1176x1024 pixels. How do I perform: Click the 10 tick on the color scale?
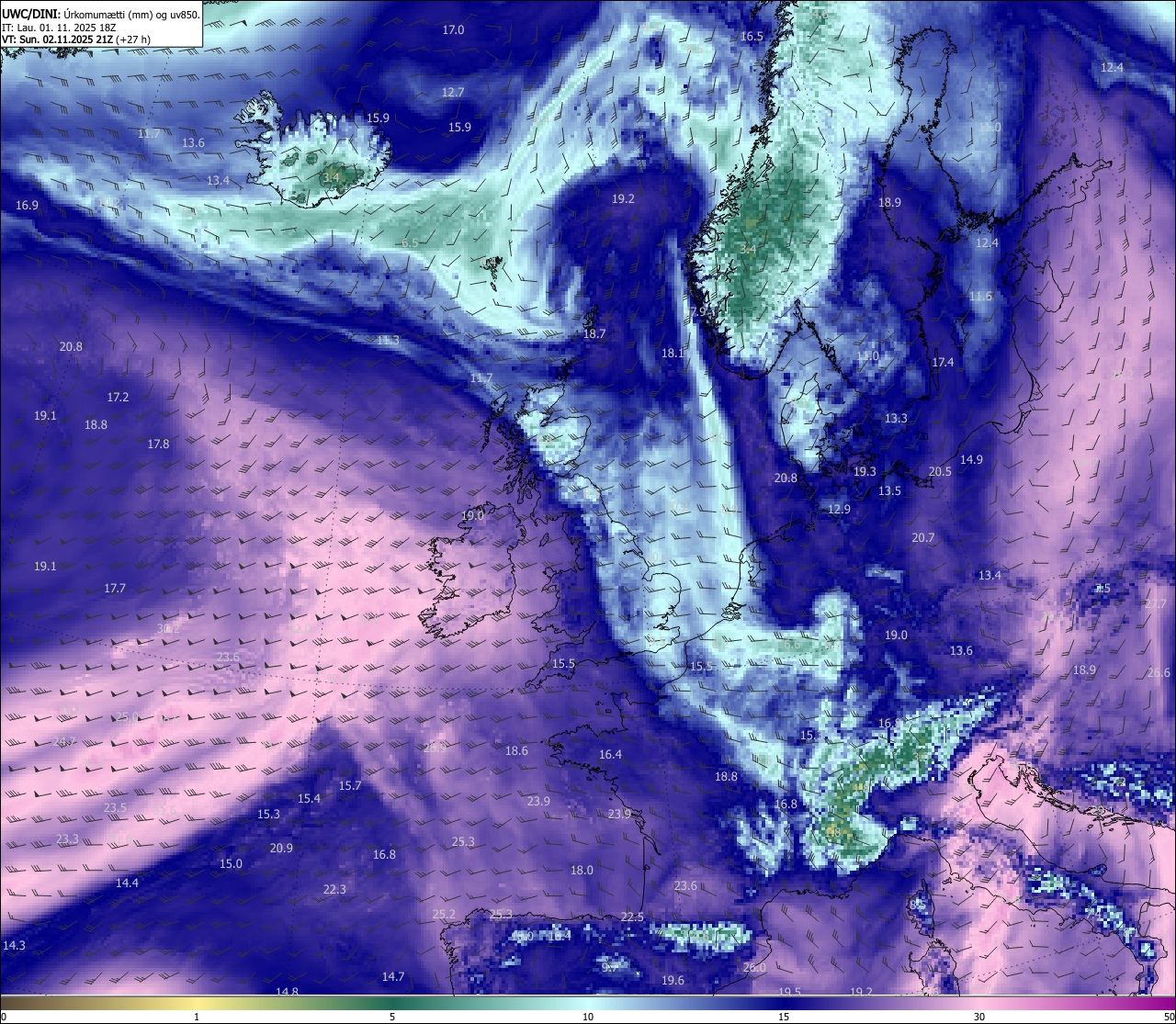click(x=588, y=1017)
